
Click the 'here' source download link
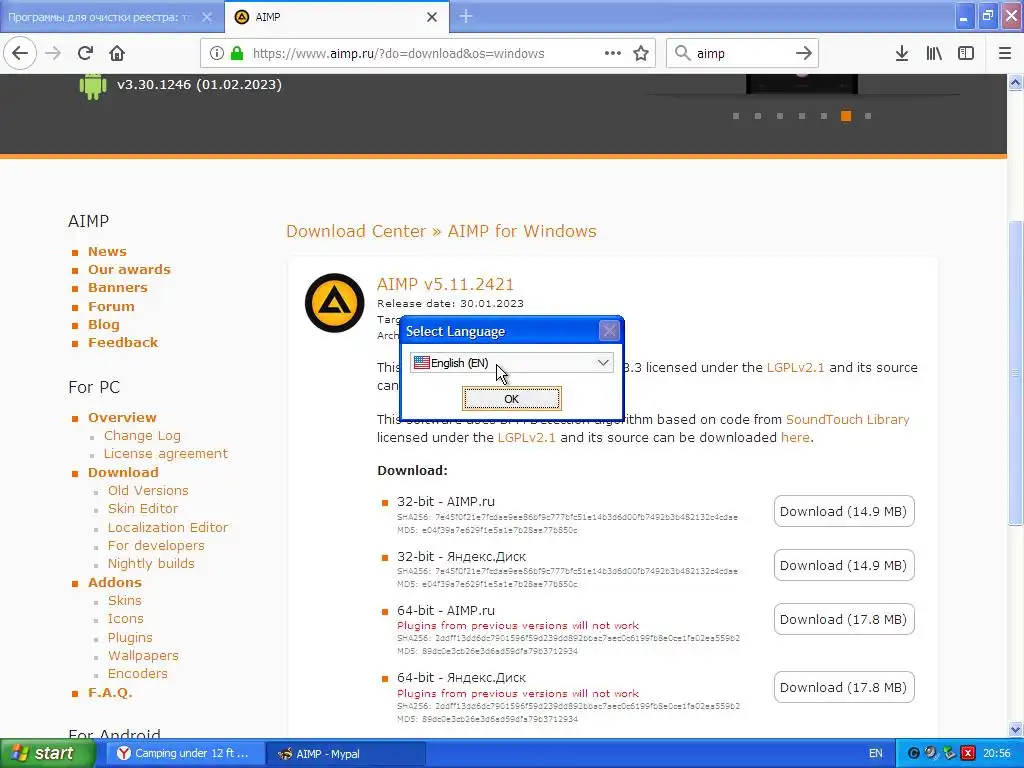pyautogui.click(x=795, y=438)
